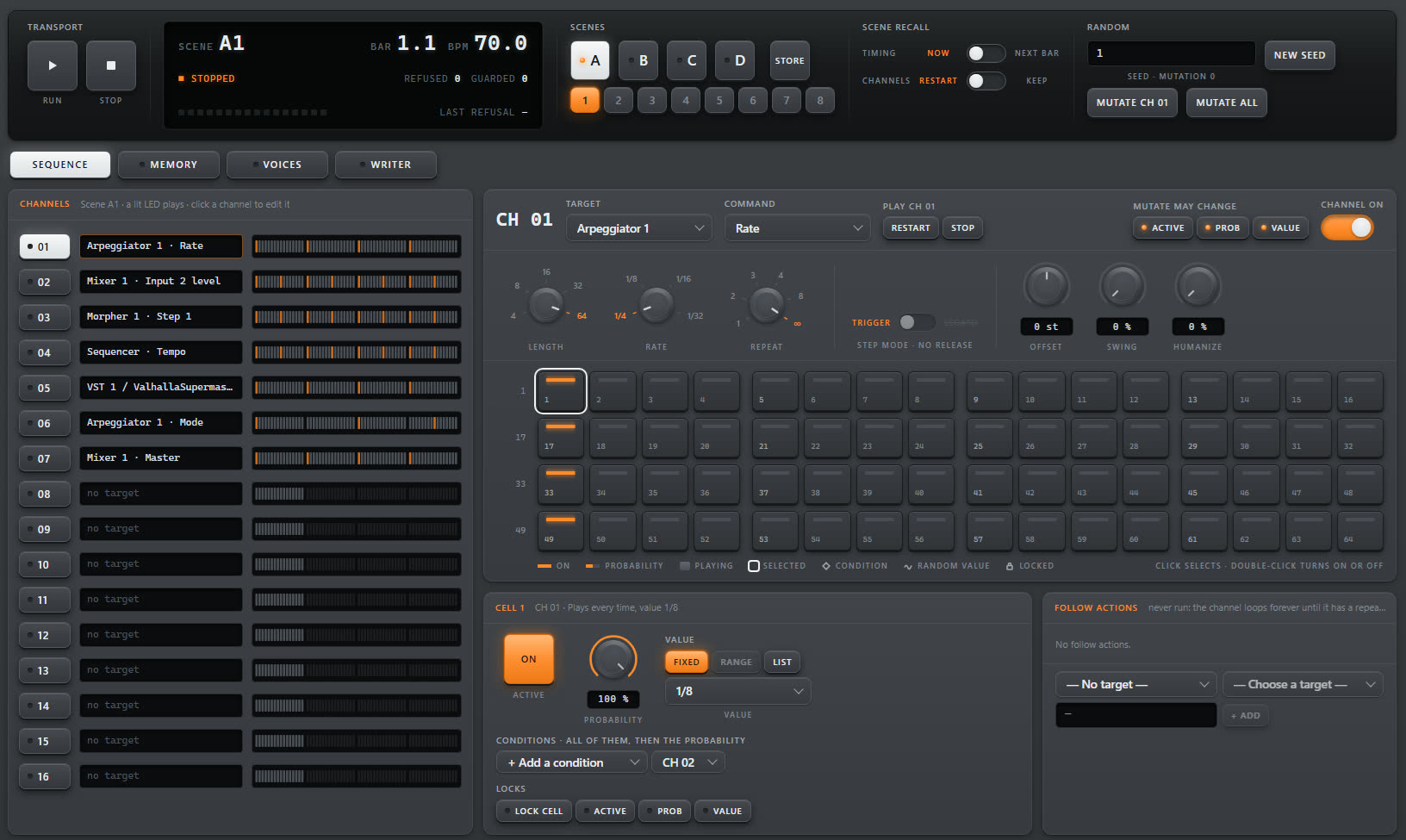The height and width of the screenshot is (840, 1406).
Task: Store the current scene
Action: click(x=789, y=60)
